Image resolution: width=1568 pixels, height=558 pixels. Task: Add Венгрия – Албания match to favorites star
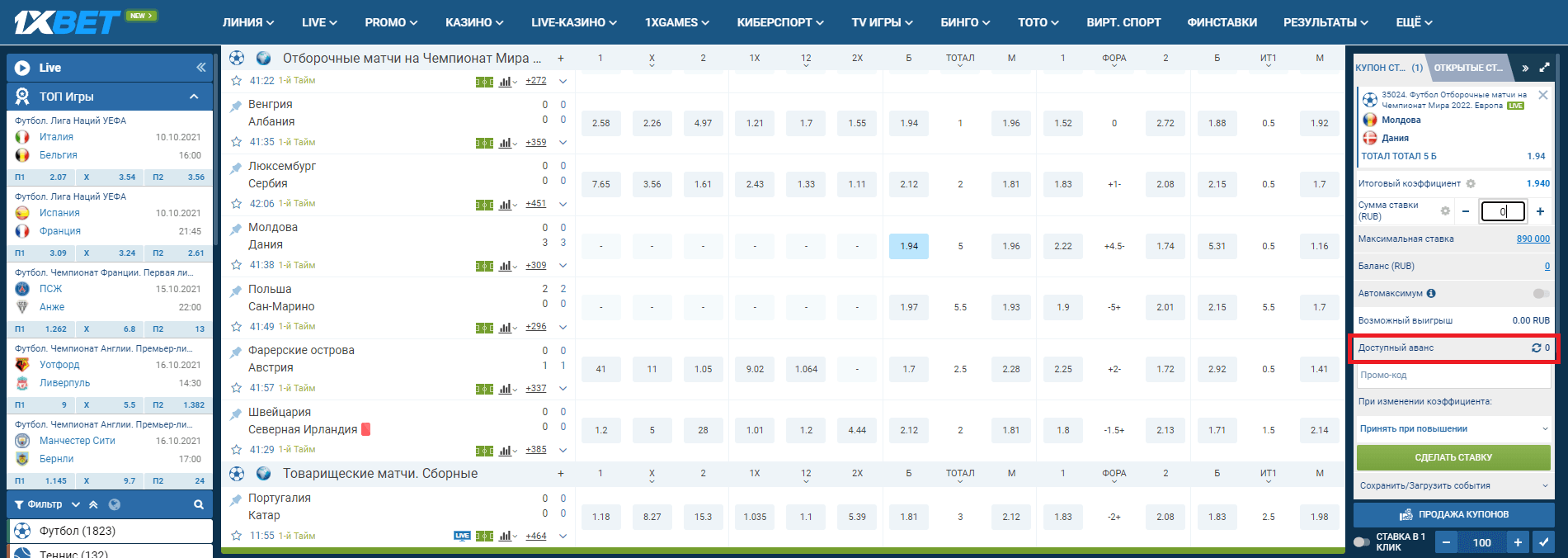237,142
